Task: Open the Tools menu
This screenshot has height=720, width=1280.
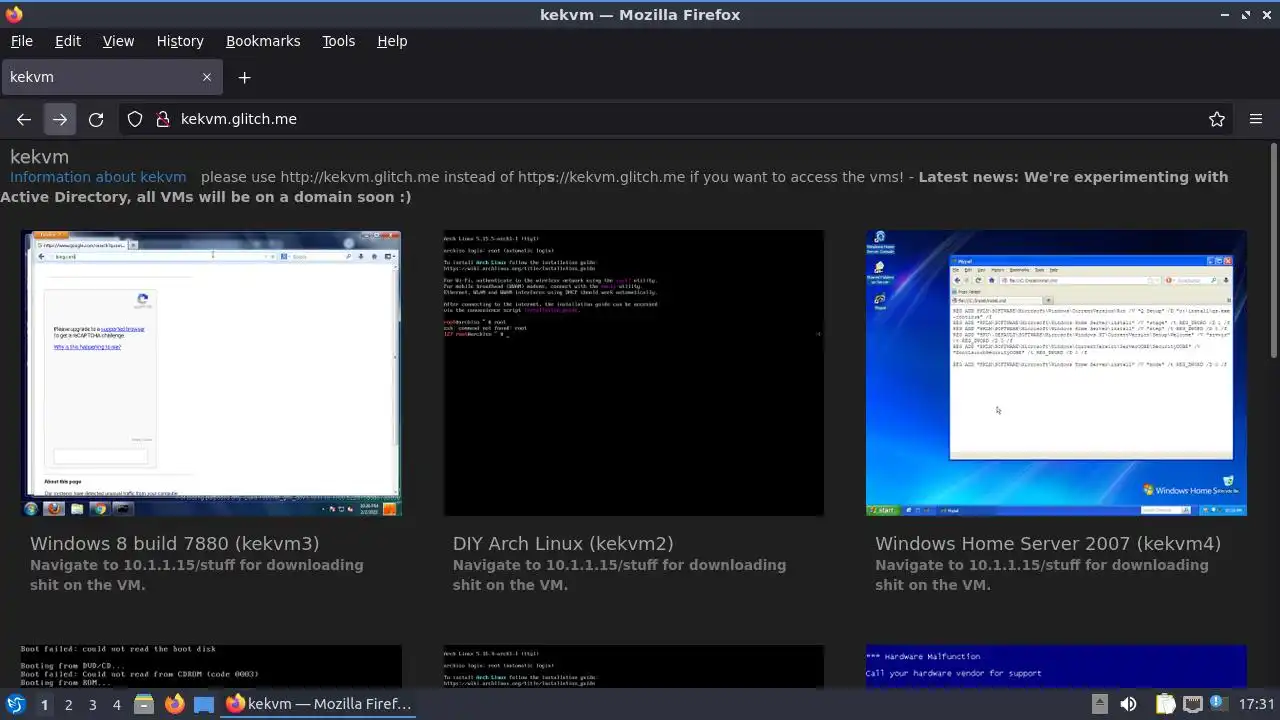Action: pyautogui.click(x=338, y=41)
